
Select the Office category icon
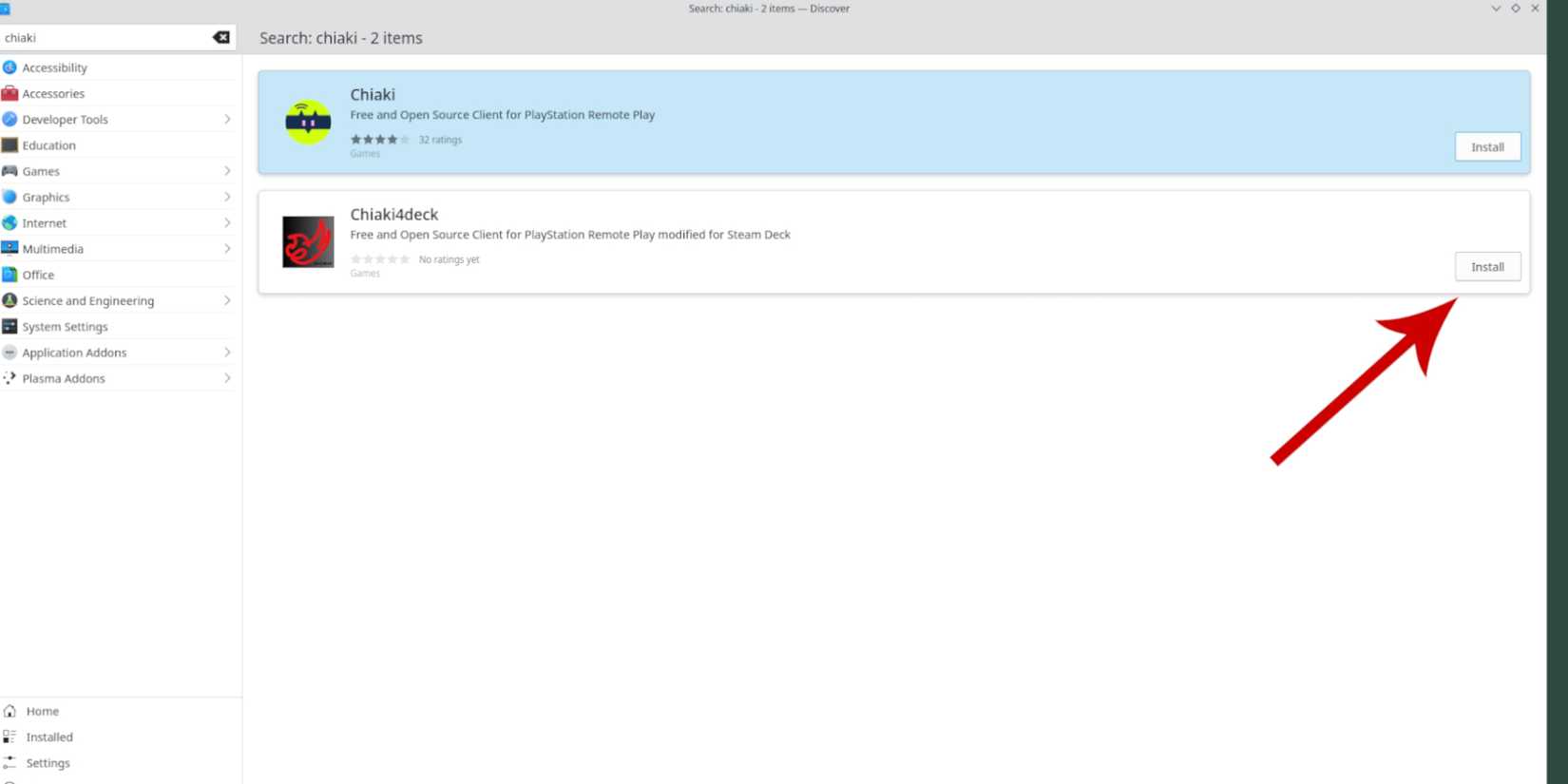click(10, 275)
